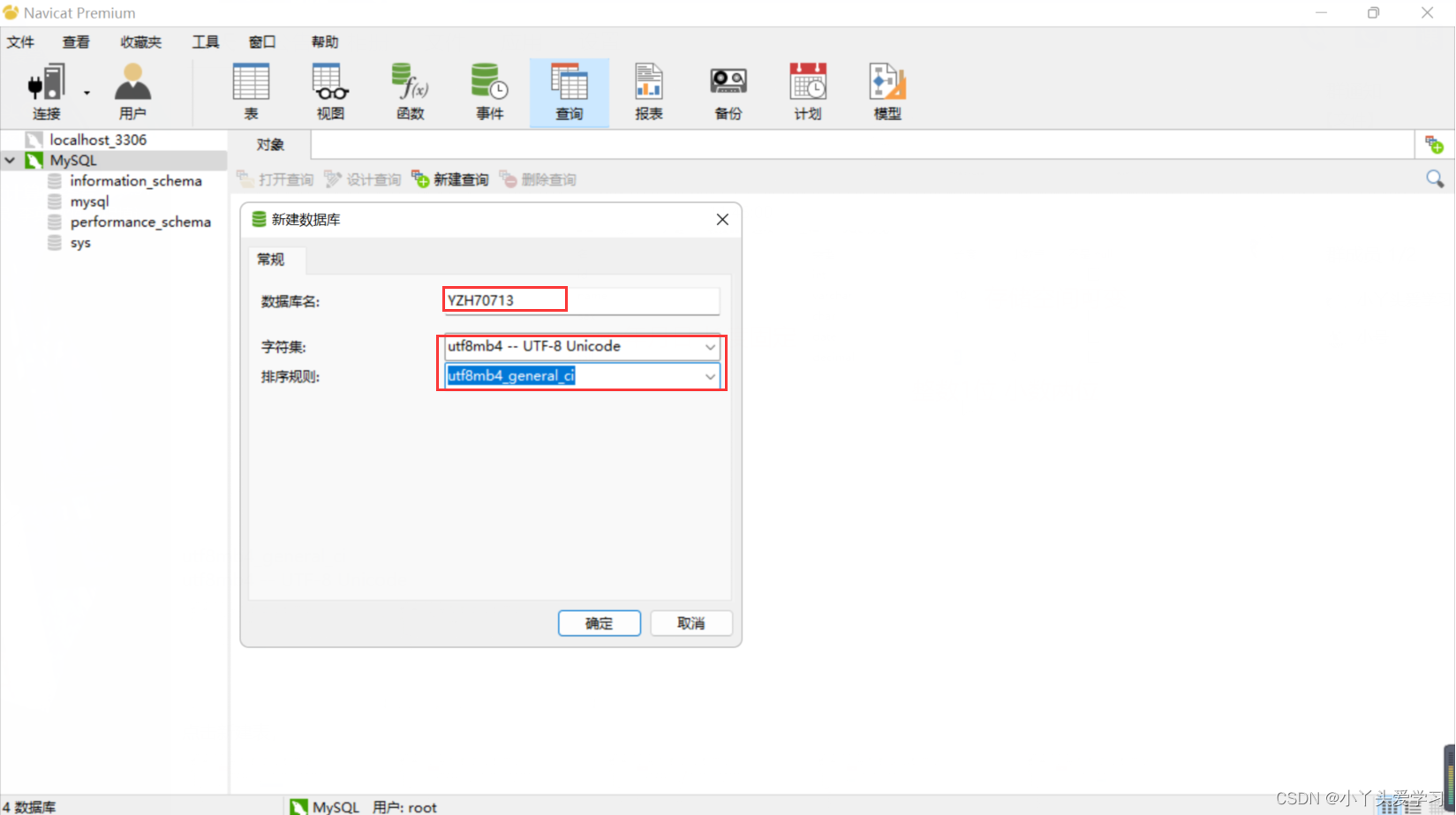Select the sys database
The width and height of the screenshot is (1456, 815).
[x=79, y=243]
